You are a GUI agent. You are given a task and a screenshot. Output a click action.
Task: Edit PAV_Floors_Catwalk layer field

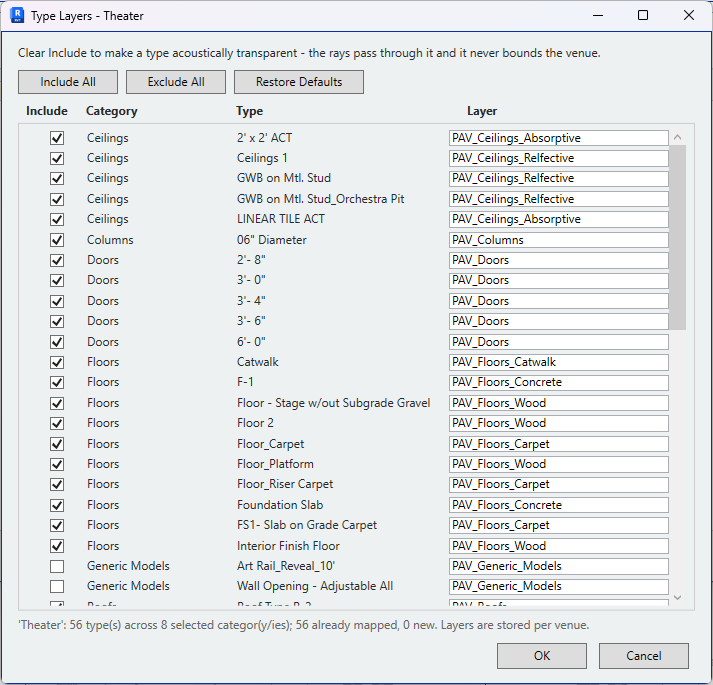coord(558,362)
